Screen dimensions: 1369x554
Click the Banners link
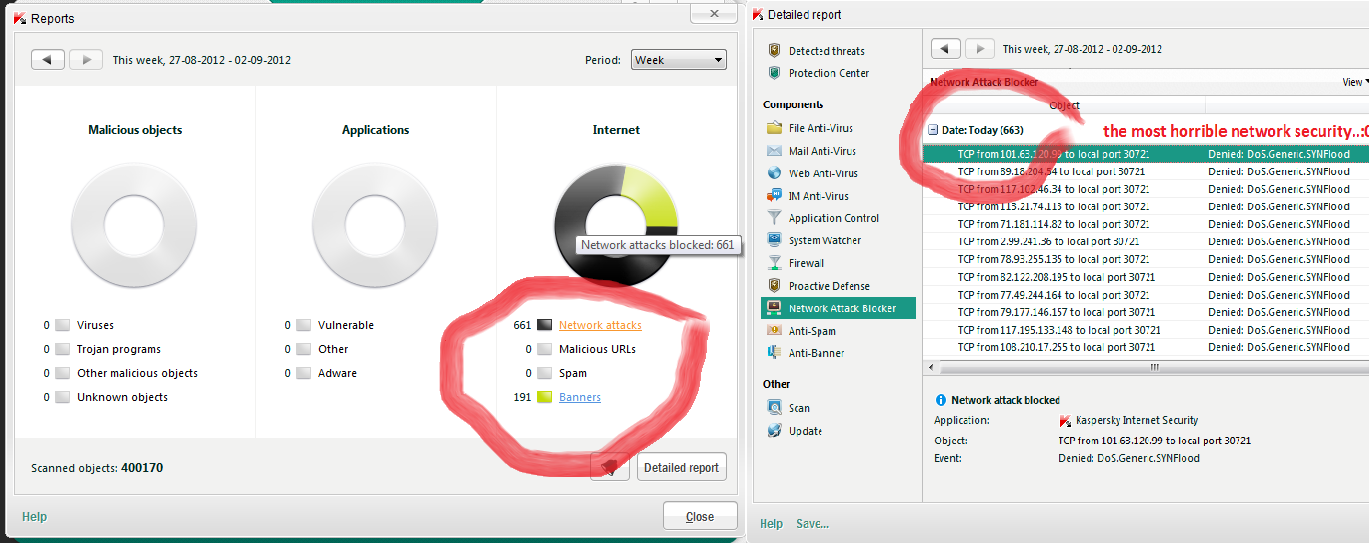click(580, 397)
